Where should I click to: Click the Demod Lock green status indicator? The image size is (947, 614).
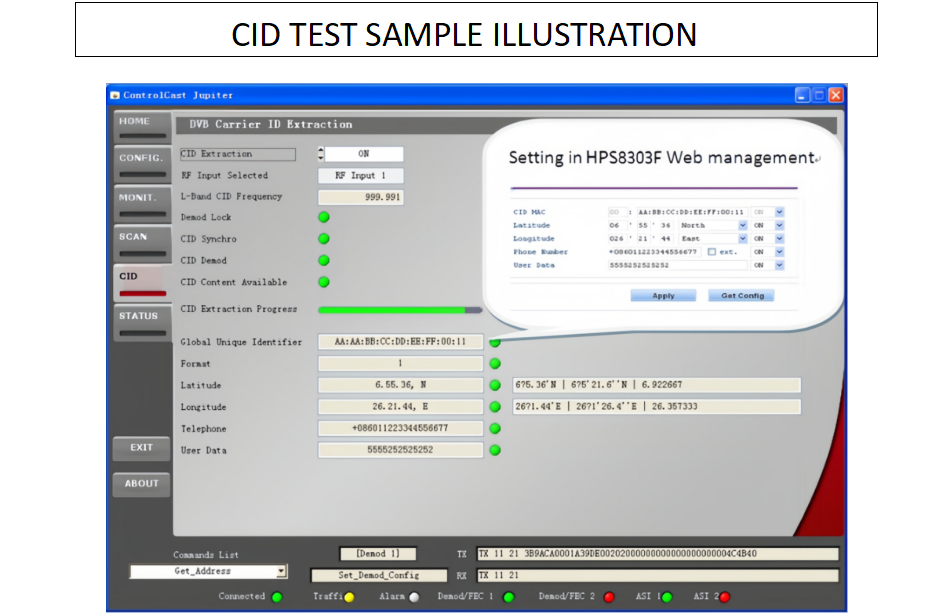[324, 217]
